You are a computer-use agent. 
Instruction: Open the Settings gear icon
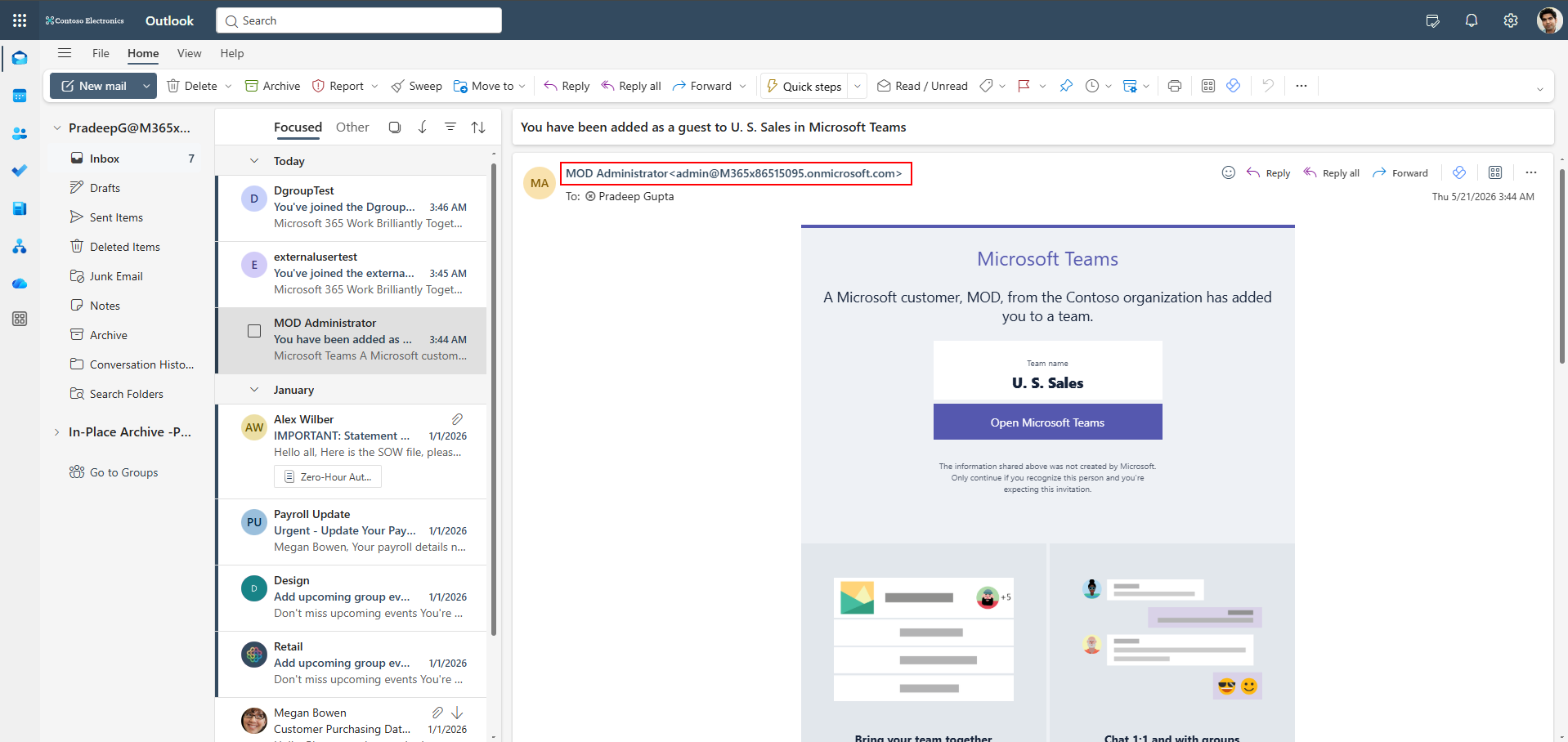click(x=1511, y=20)
